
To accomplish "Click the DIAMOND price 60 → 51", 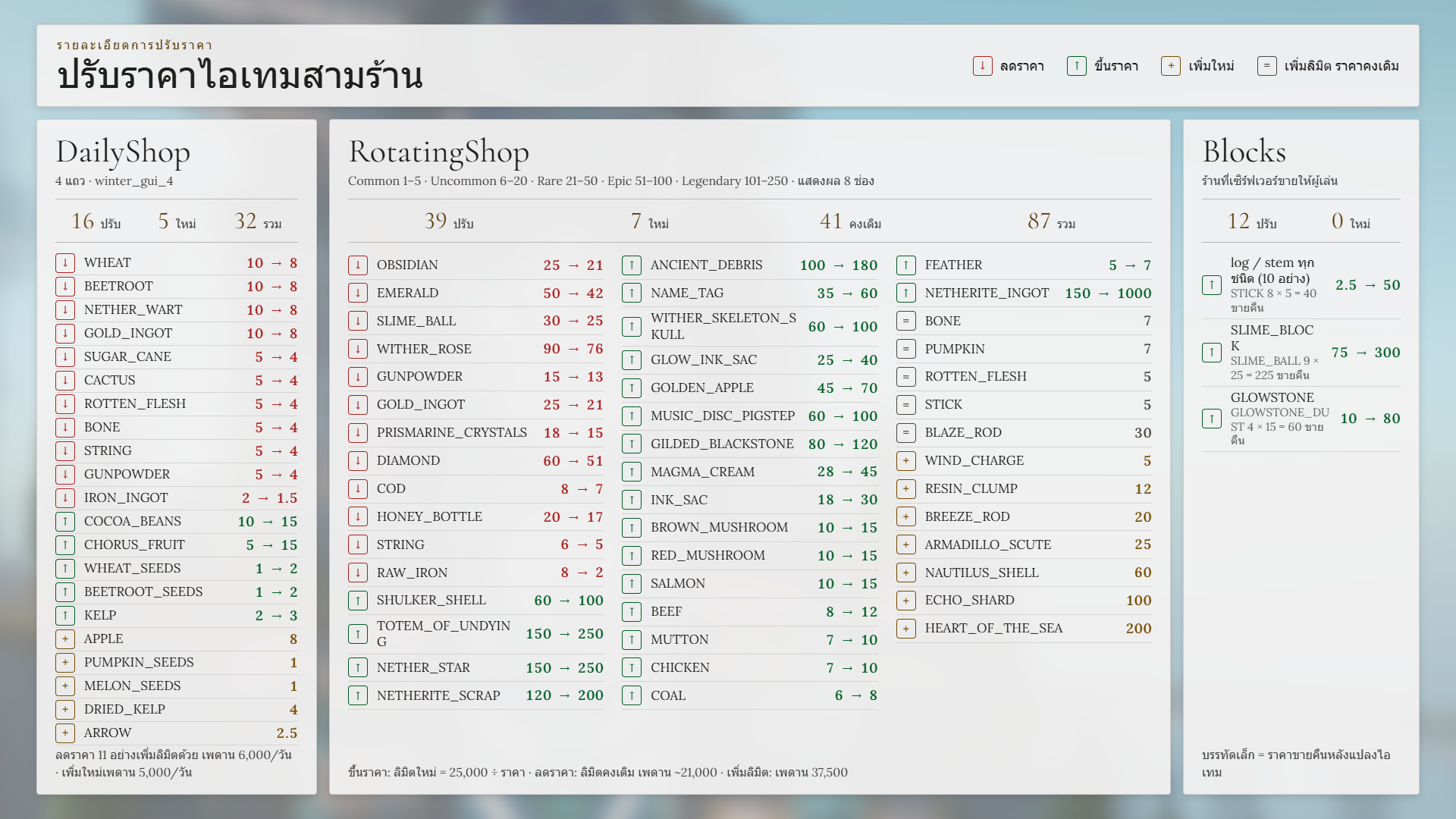I will coord(573,461).
